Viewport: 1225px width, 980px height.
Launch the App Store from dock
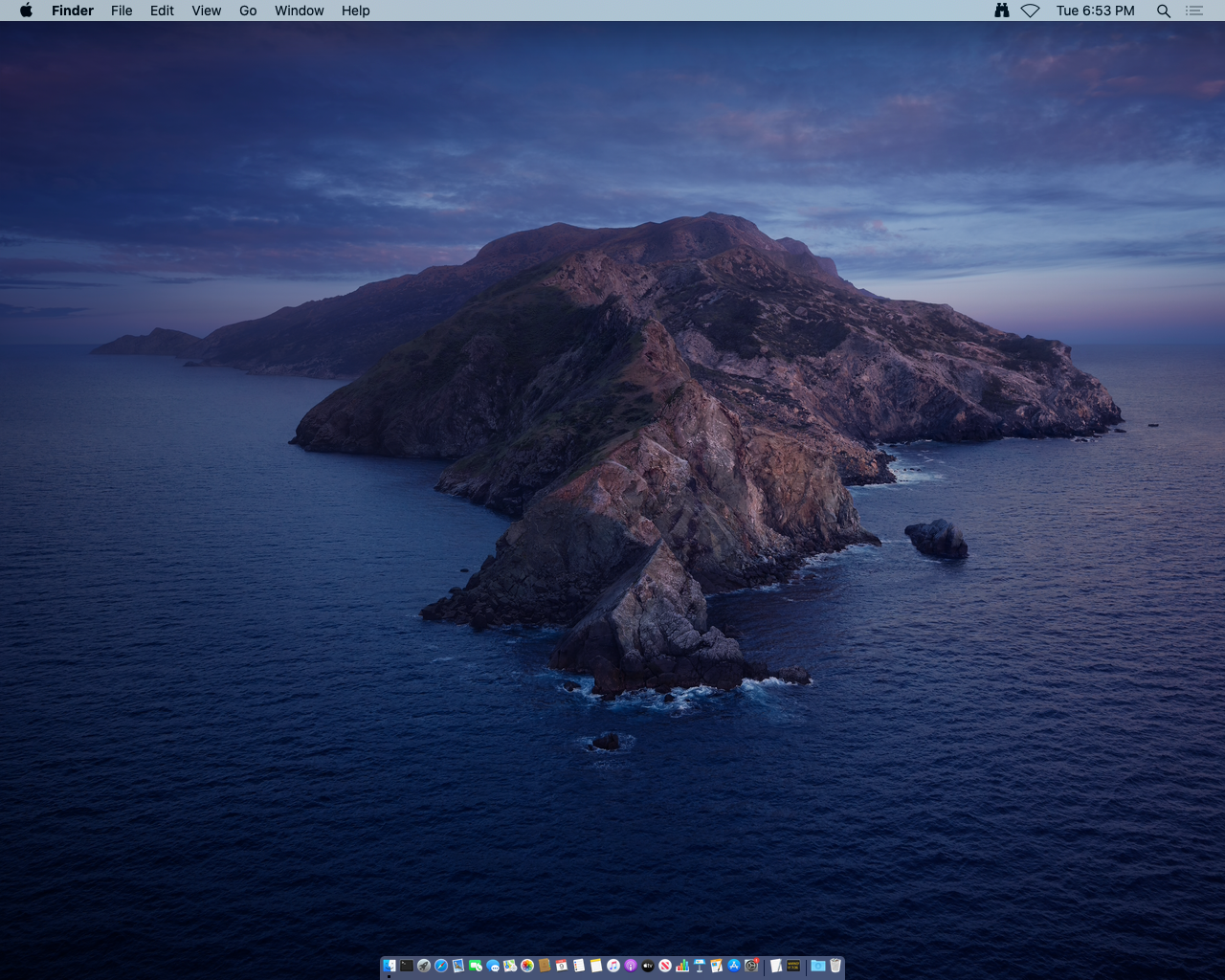tap(734, 966)
